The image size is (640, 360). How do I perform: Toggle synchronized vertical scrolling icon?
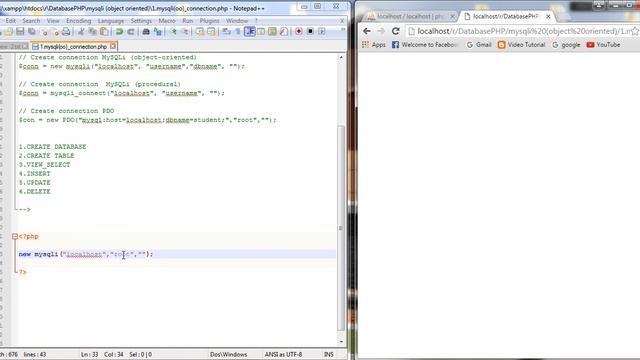[x=200, y=31]
